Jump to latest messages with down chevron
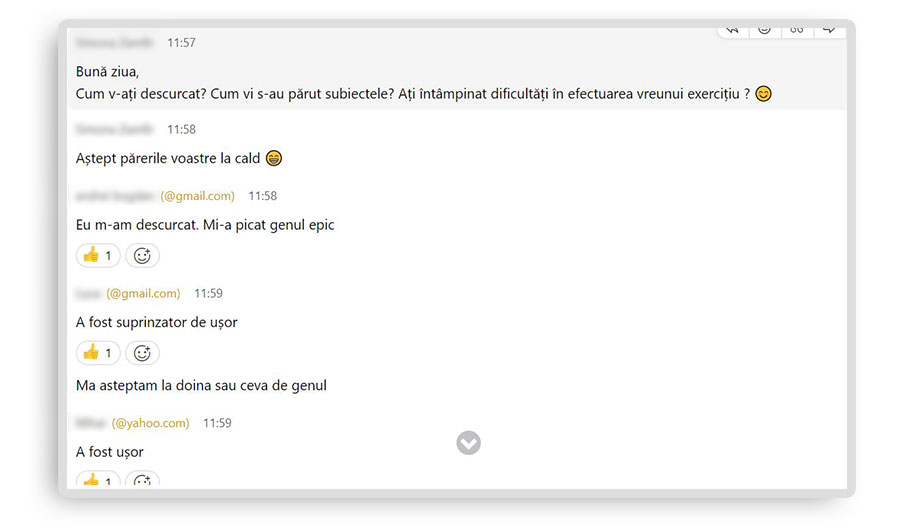The height and width of the screenshot is (531, 914). [468, 442]
